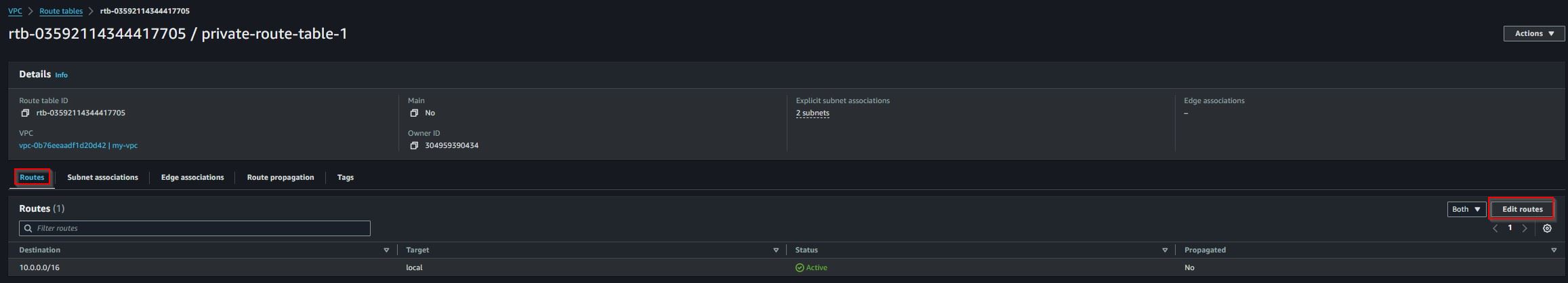Switch to Subnet associations tab
1568x283 pixels.
pyautogui.click(x=102, y=178)
